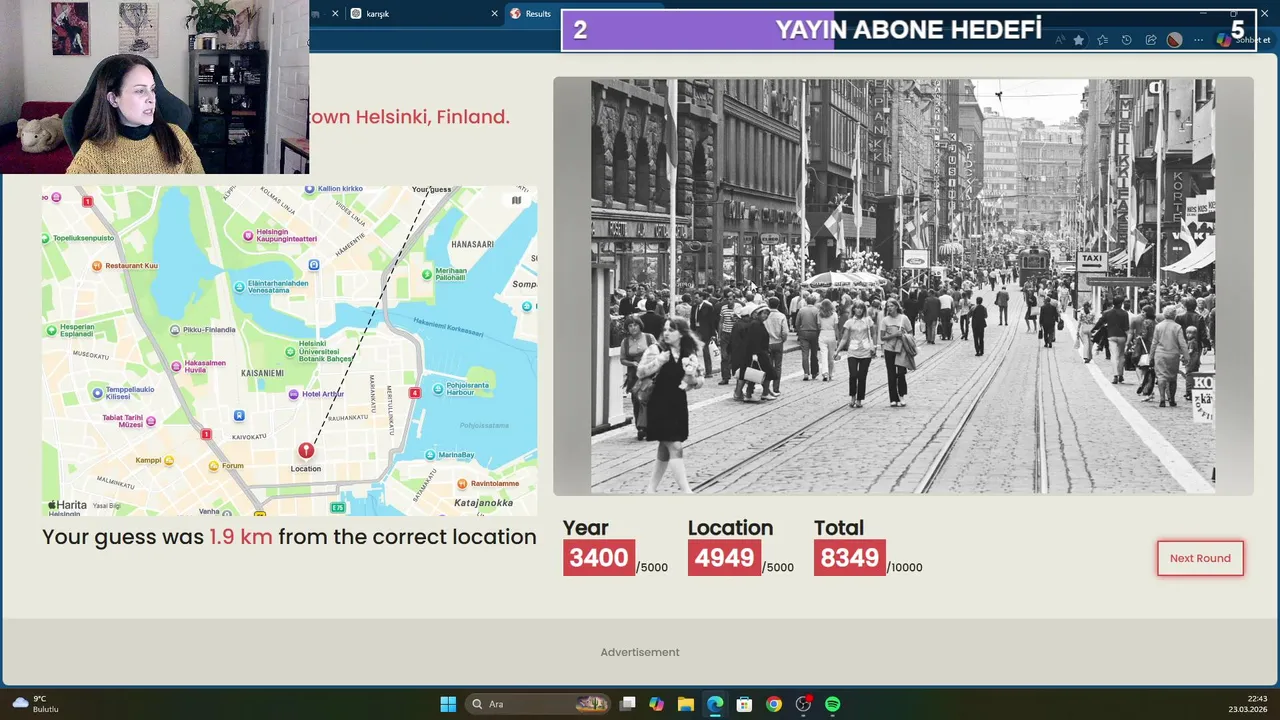
Task: Open browser history icon
Action: point(1126,40)
